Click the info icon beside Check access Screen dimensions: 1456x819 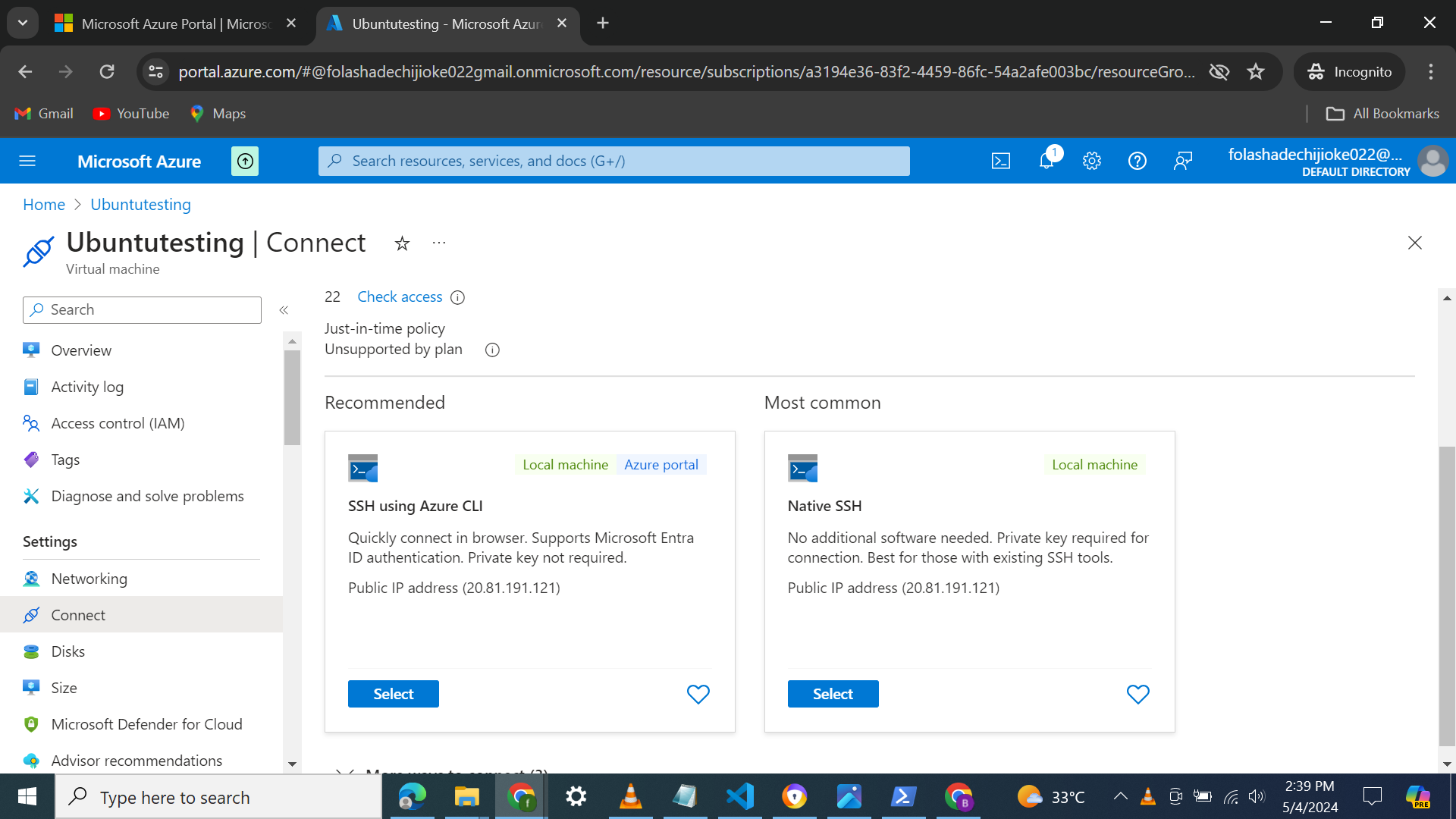457,297
